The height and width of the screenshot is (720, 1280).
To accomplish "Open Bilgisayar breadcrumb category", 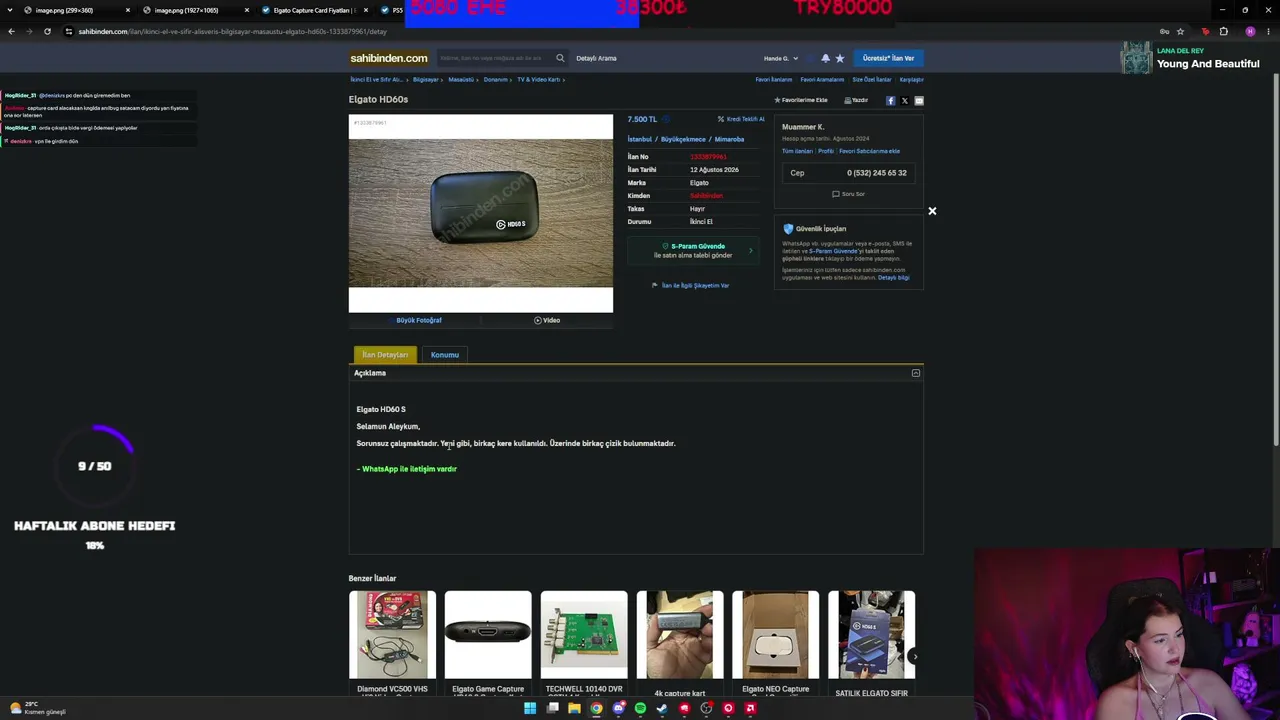I will 426,79.
